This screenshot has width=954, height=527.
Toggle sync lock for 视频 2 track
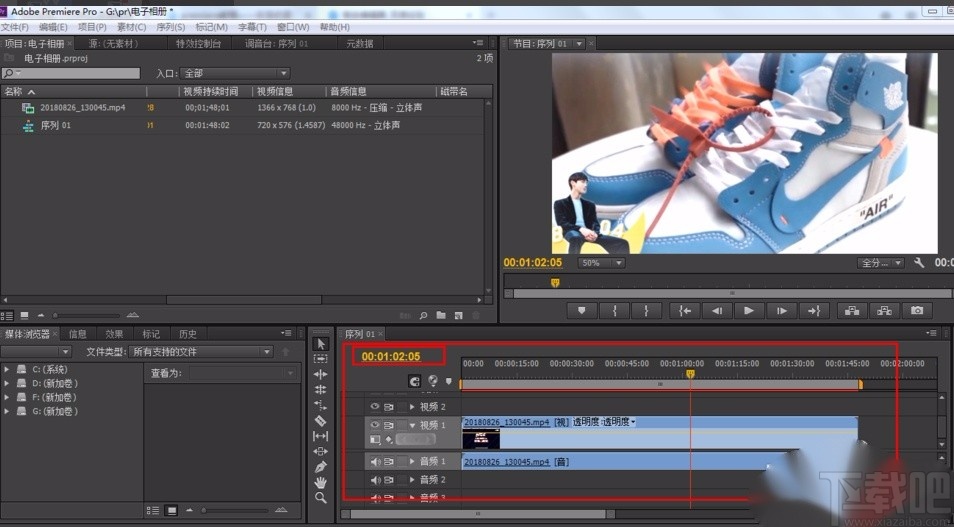[x=389, y=407]
